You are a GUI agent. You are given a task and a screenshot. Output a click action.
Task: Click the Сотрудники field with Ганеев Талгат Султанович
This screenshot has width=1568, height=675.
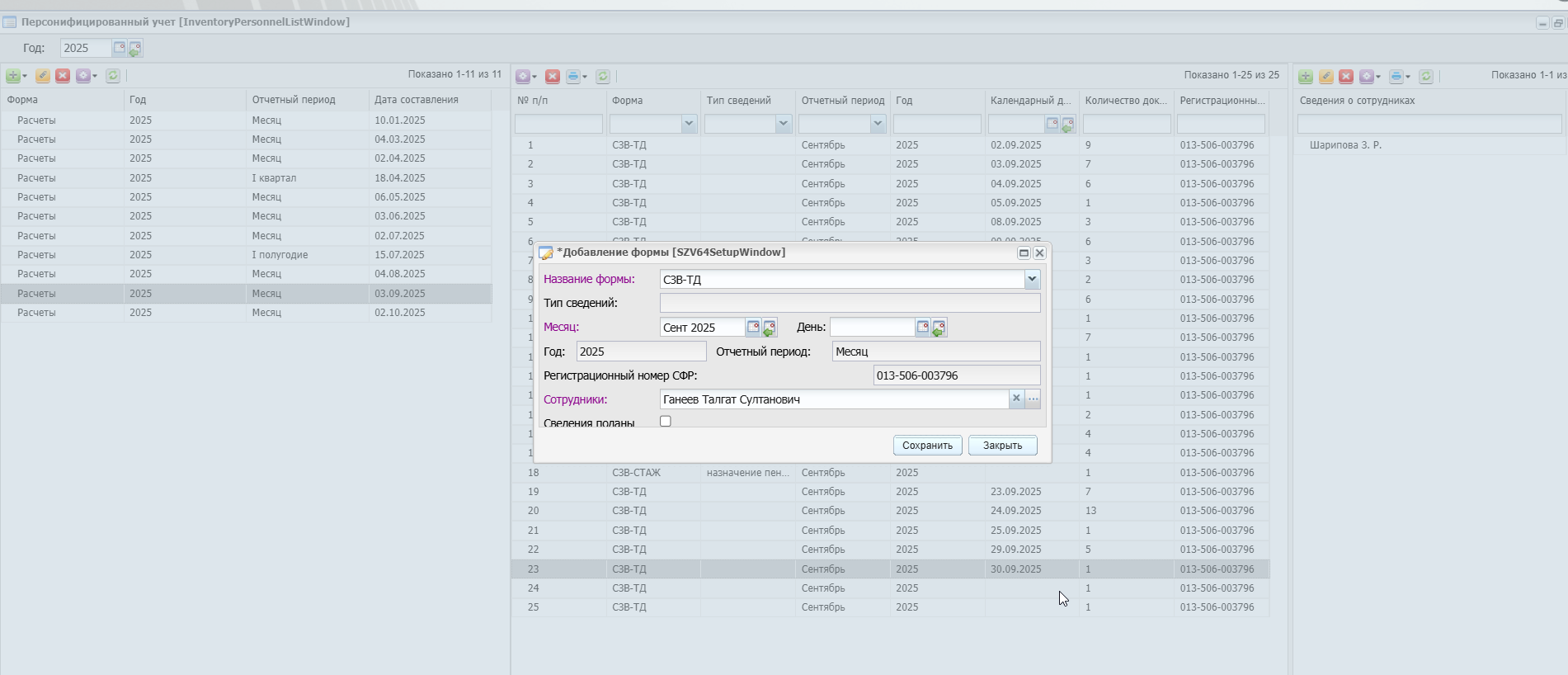[835, 399]
